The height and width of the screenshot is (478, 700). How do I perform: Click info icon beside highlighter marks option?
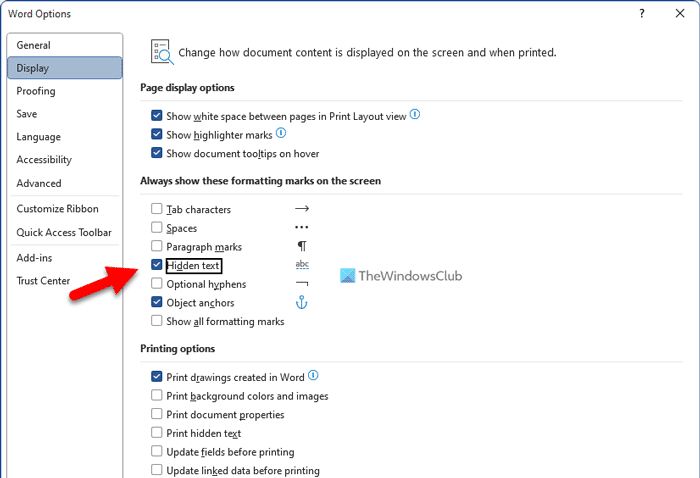[x=281, y=133]
